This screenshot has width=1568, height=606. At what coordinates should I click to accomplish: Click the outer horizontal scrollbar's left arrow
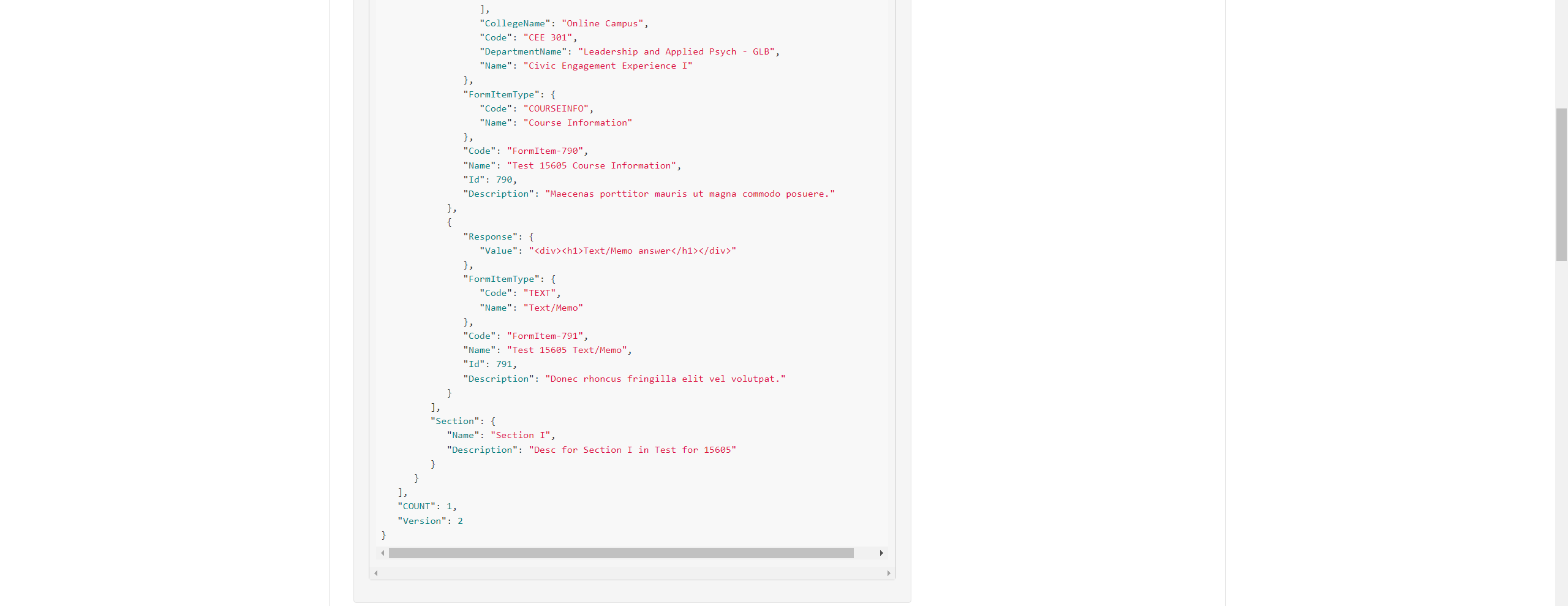376,574
